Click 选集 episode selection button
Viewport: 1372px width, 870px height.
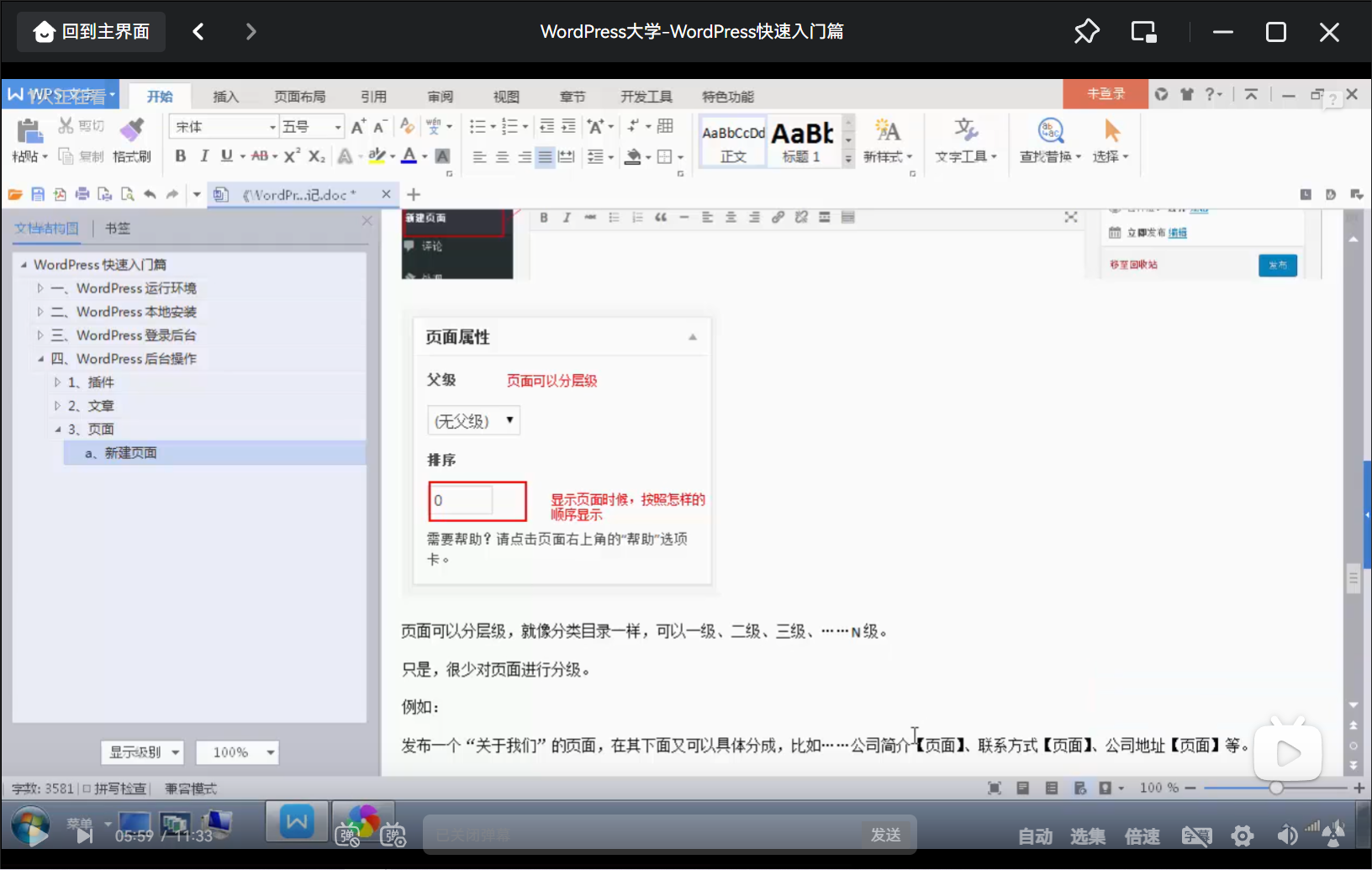point(1088,836)
